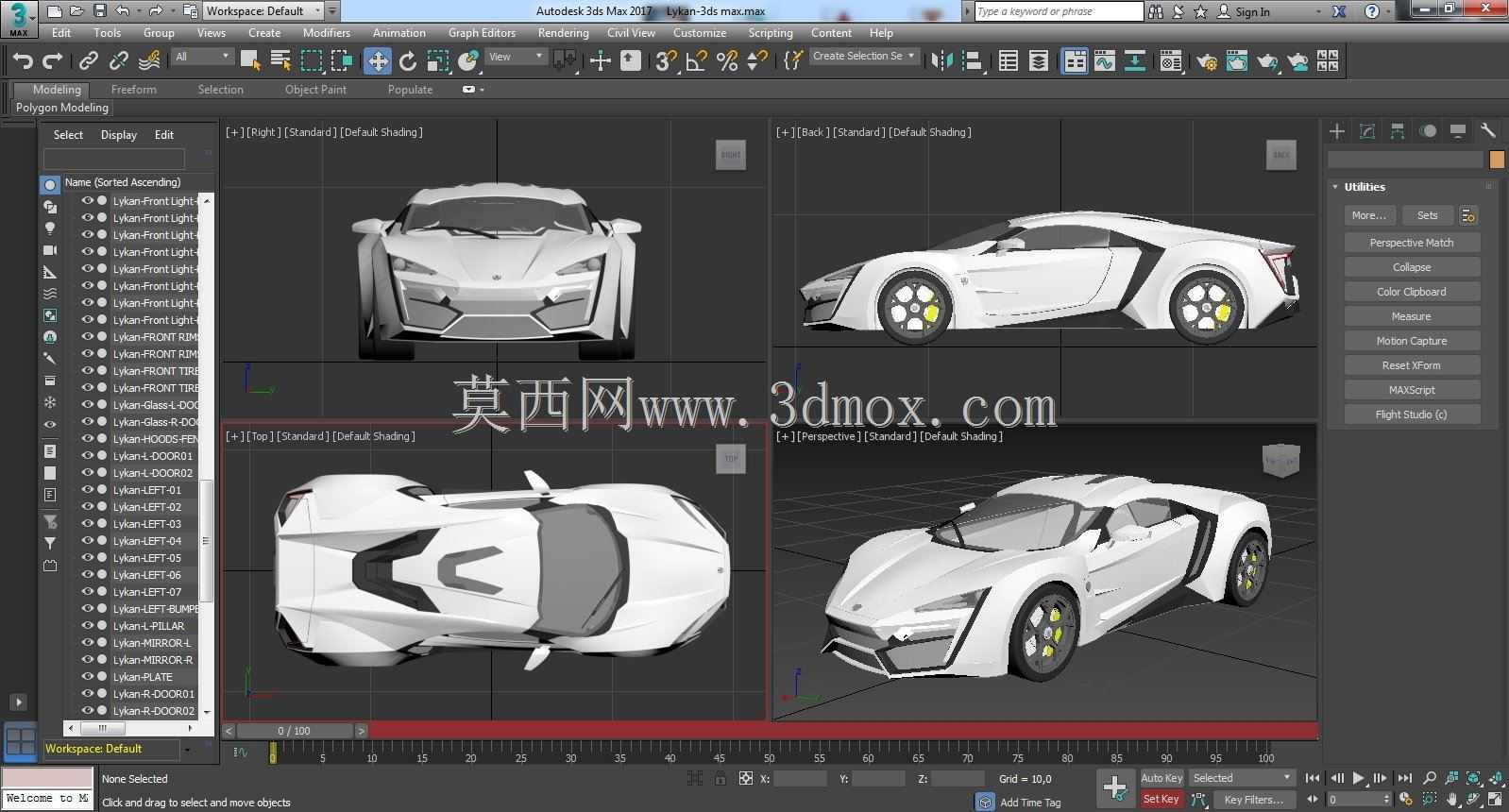Open the MAXScript utility
Viewport: 1509px width, 812px height.
tap(1412, 390)
